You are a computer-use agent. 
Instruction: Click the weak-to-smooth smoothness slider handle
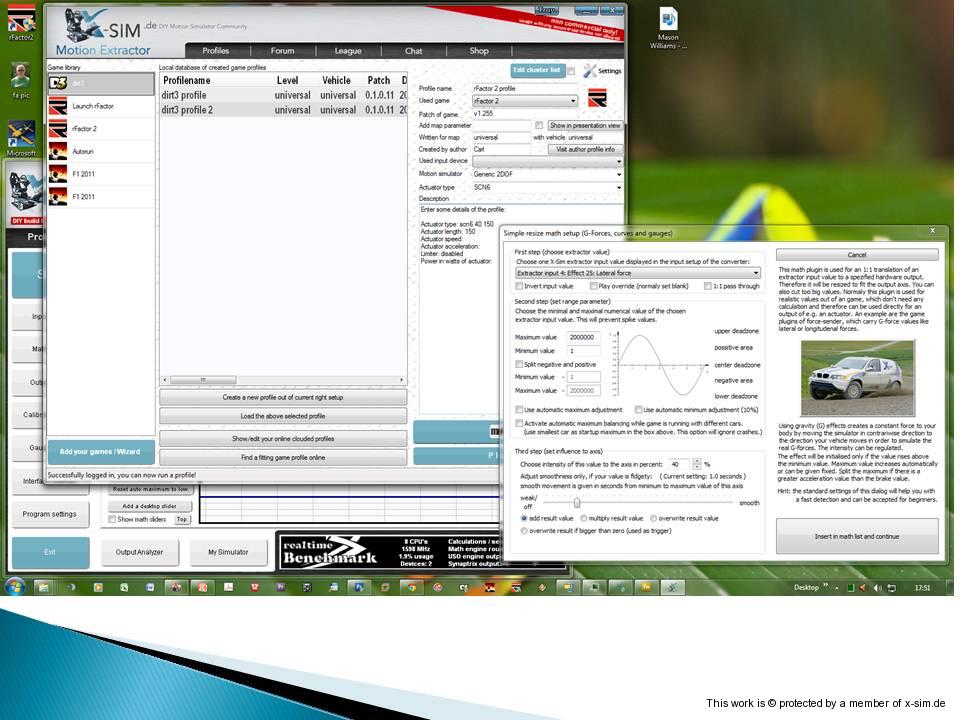pos(577,502)
